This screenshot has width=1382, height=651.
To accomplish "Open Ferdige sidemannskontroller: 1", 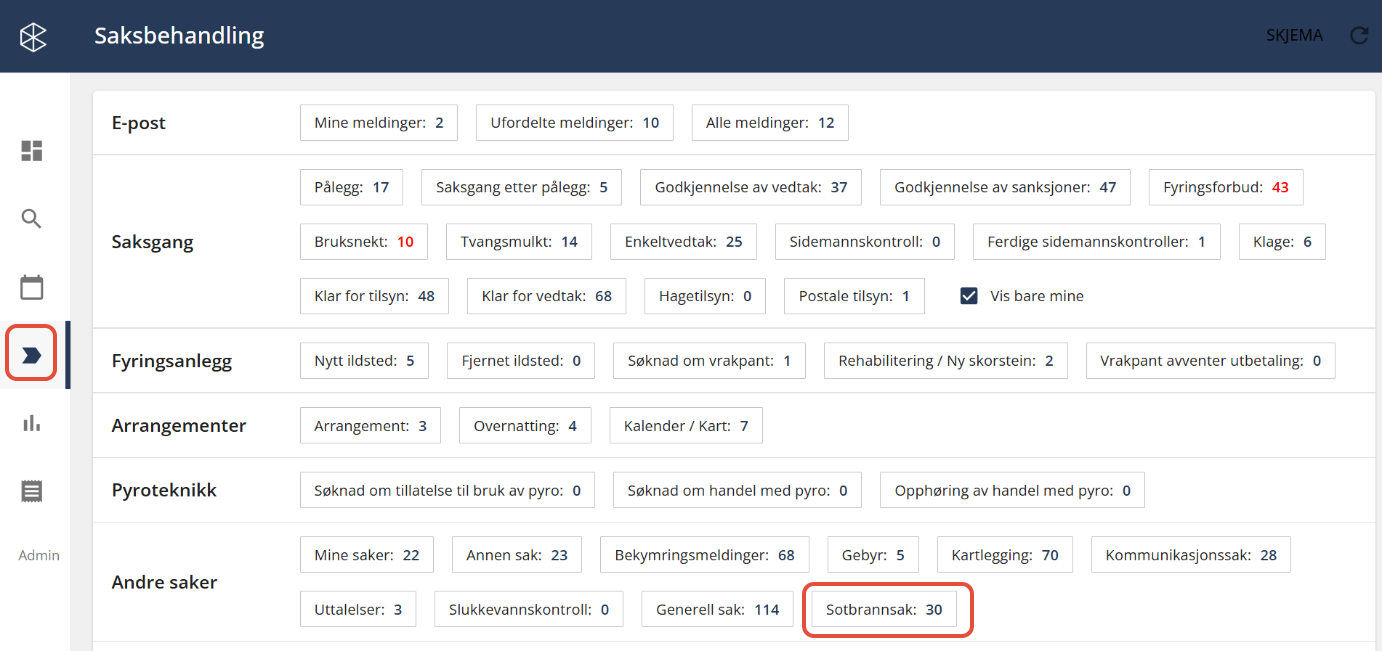I will (1097, 242).
